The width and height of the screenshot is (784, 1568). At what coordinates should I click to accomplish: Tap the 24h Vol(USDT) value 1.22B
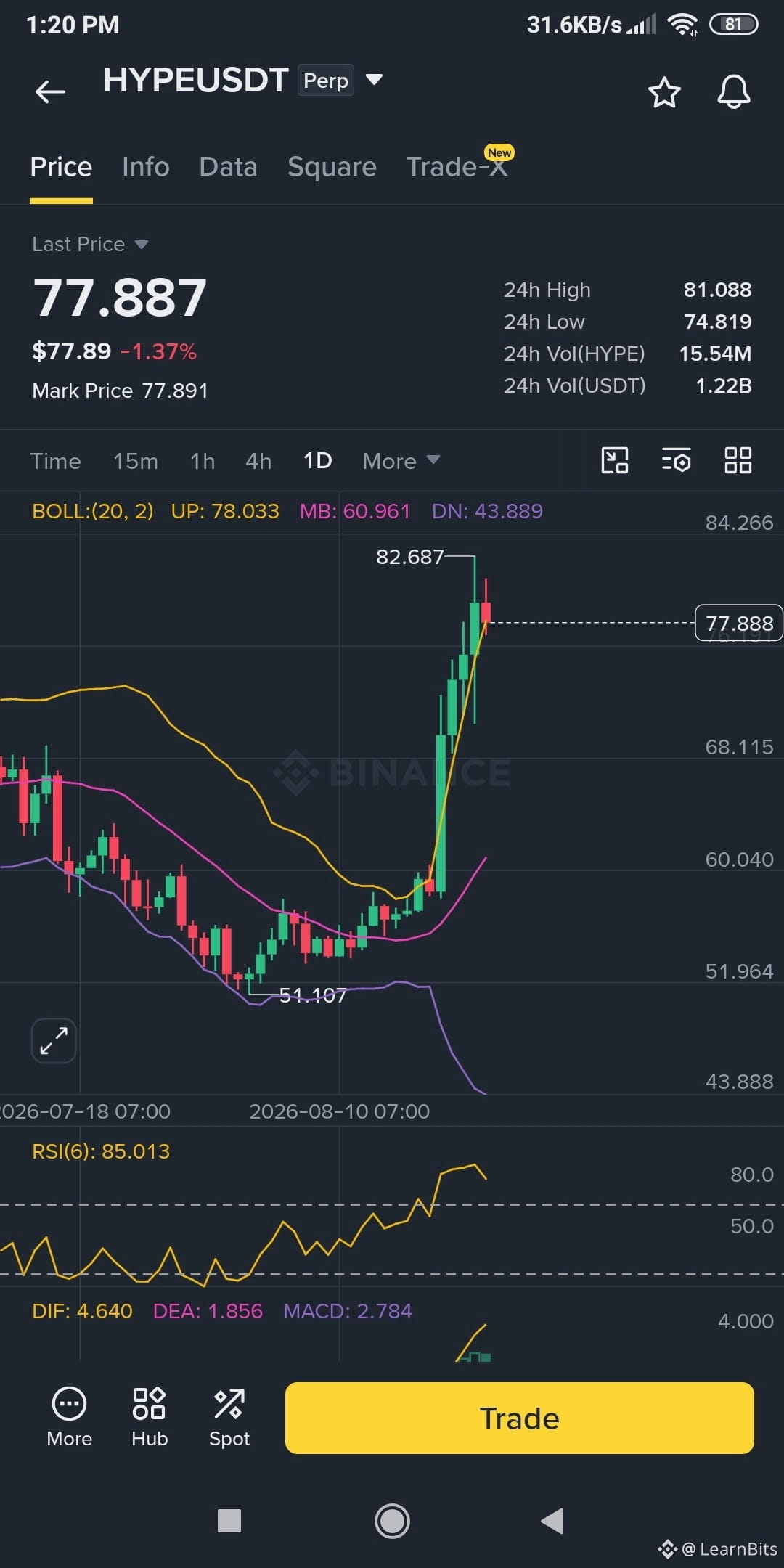724,385
